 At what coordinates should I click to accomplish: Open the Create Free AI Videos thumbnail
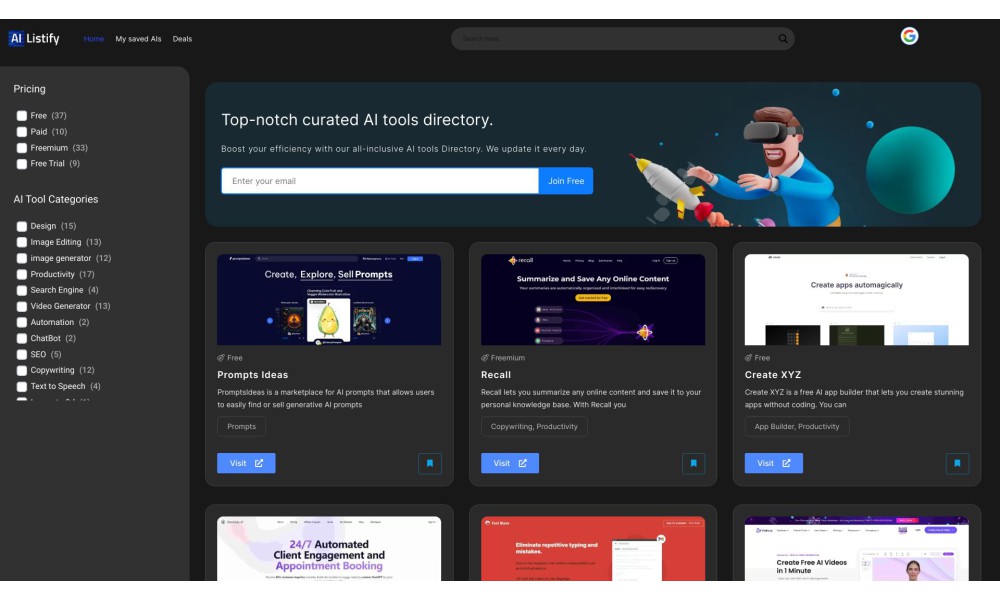(857, 549)
